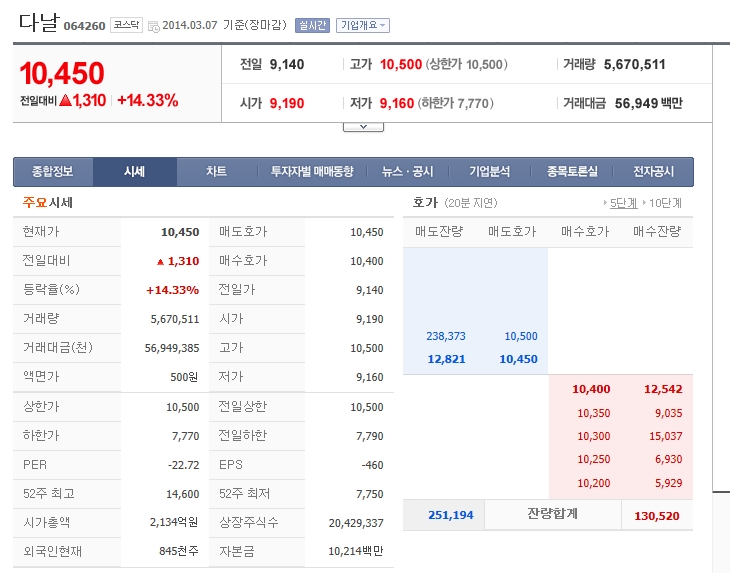The width and height of the screenshot is (730, 573).
Task: Select the 코스닥 market badge
Action: (126, 25)
